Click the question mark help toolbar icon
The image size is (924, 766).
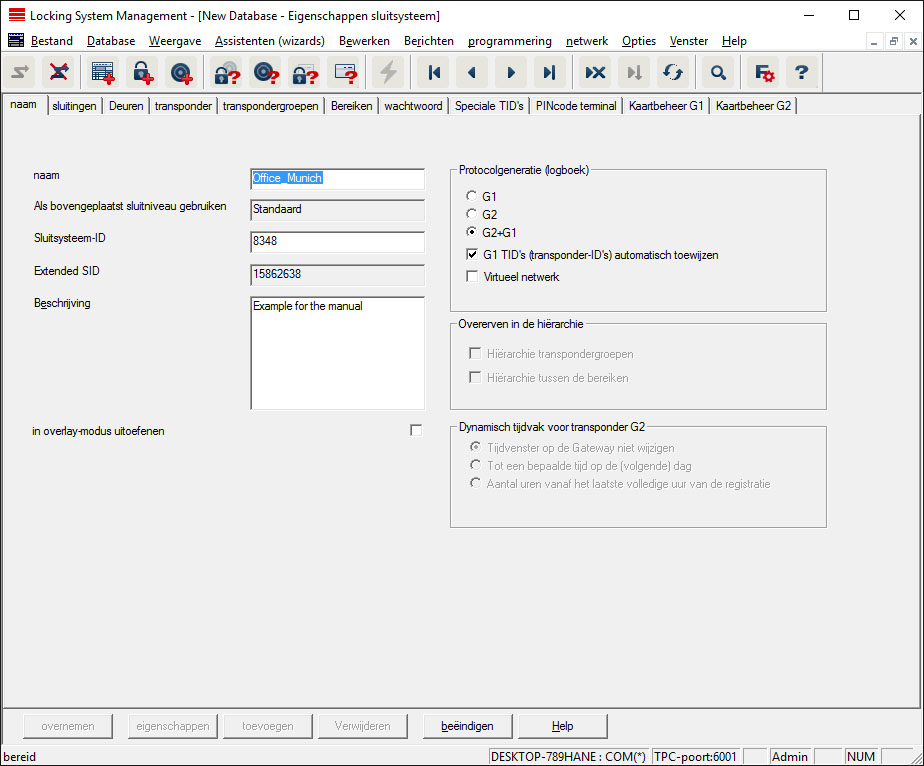click(801, 72)
